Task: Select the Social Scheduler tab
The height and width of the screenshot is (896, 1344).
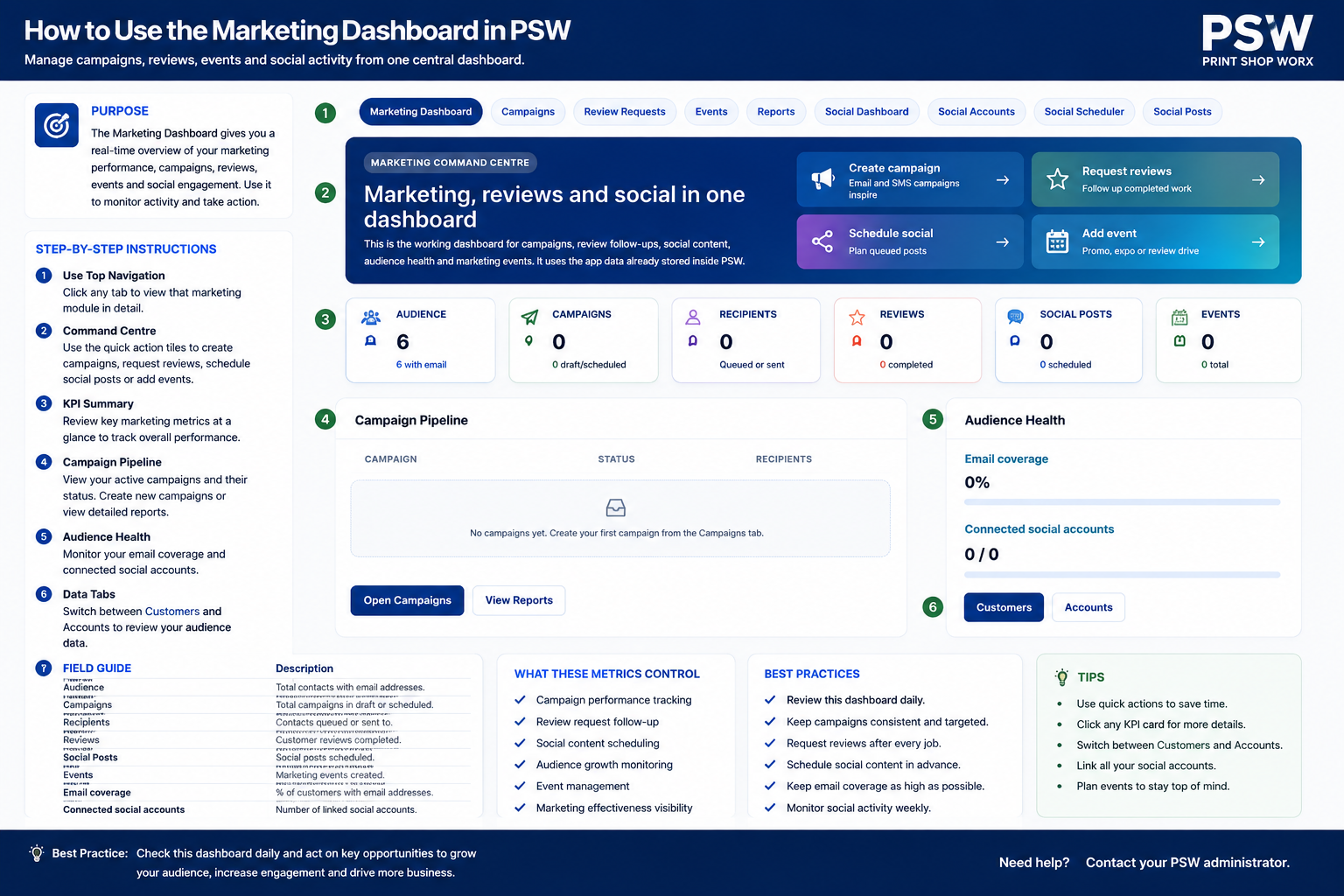Action: coord(1084,112)
